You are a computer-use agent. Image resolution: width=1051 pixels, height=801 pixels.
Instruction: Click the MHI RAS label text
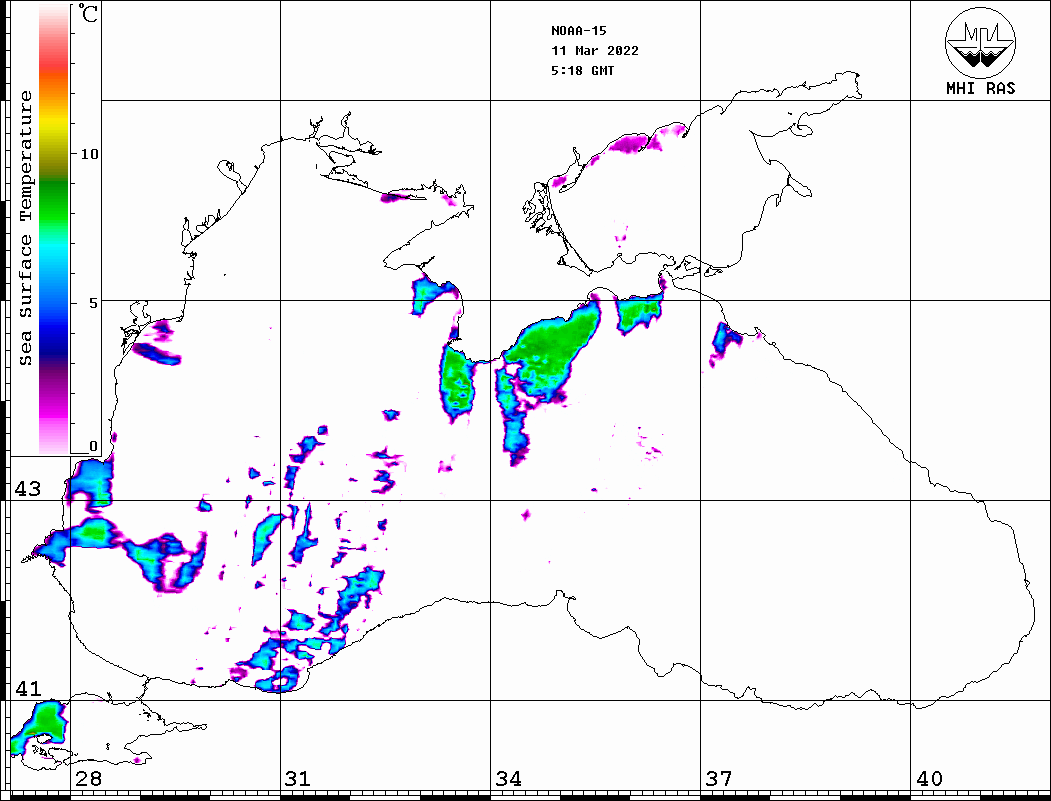[980, 88]
